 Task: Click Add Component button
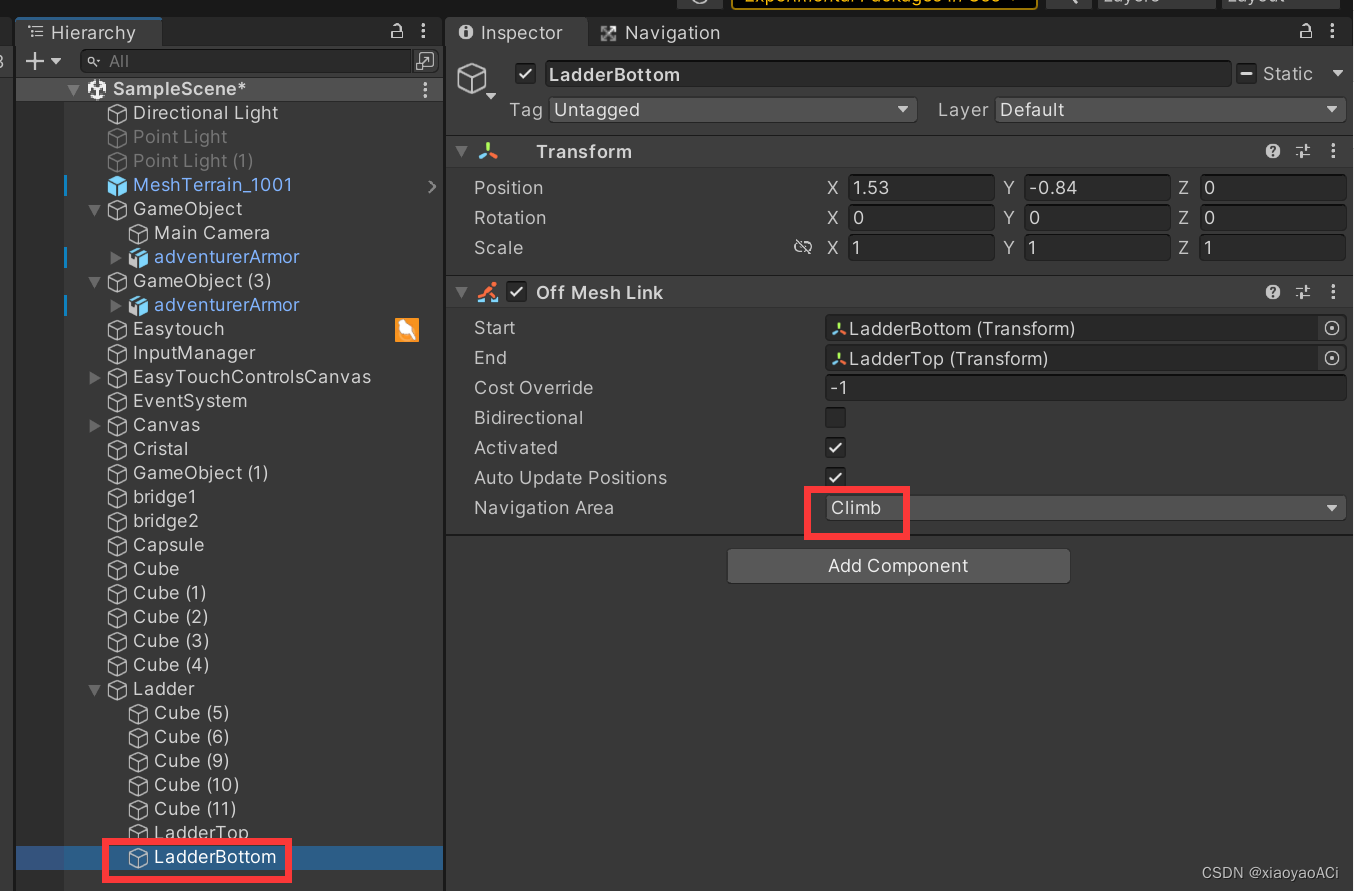[x=898, y=566]
